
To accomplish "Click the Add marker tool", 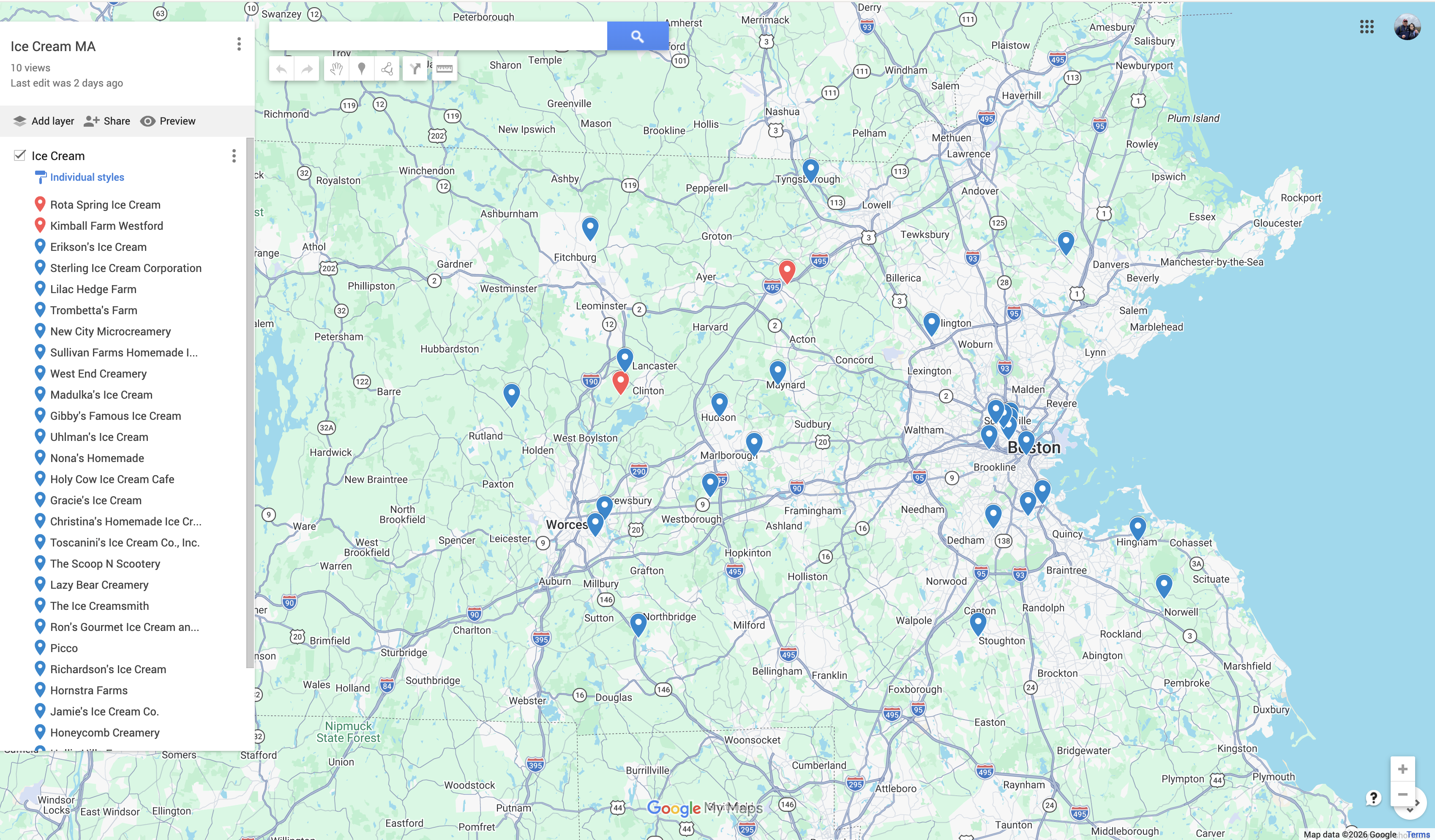I will 361,69.
